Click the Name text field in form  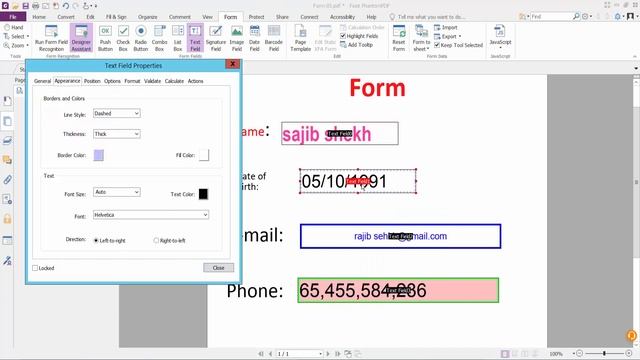pos(340,133)
